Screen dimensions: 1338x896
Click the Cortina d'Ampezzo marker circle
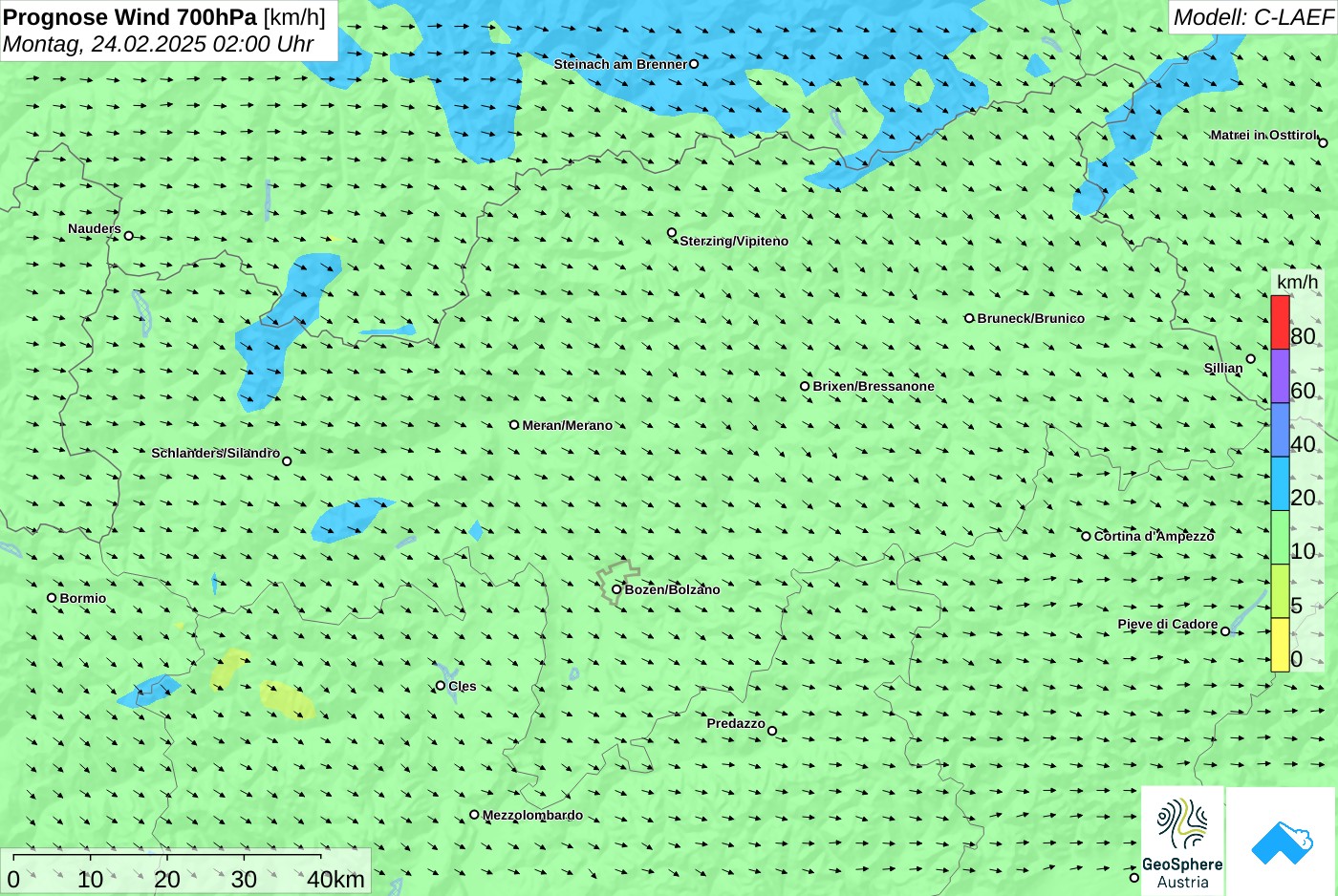pyautogui.click(x=1086, y=536)
